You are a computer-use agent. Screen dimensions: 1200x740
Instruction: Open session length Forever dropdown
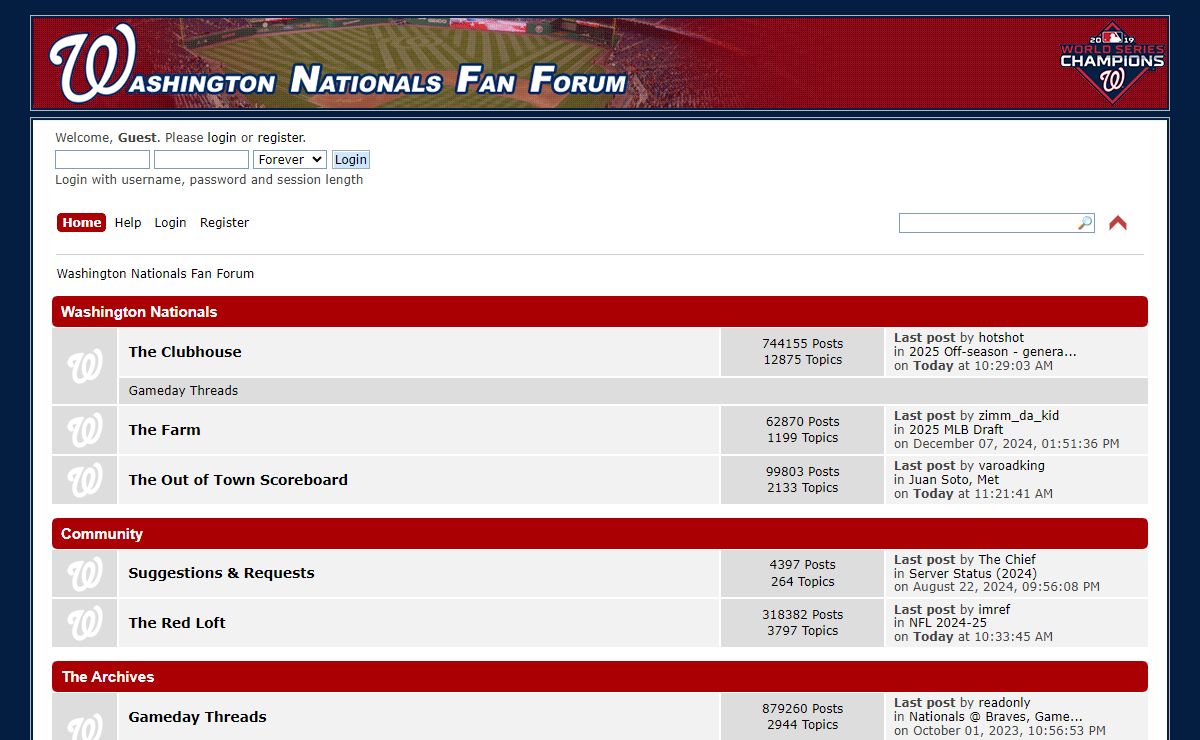[290, 159]
